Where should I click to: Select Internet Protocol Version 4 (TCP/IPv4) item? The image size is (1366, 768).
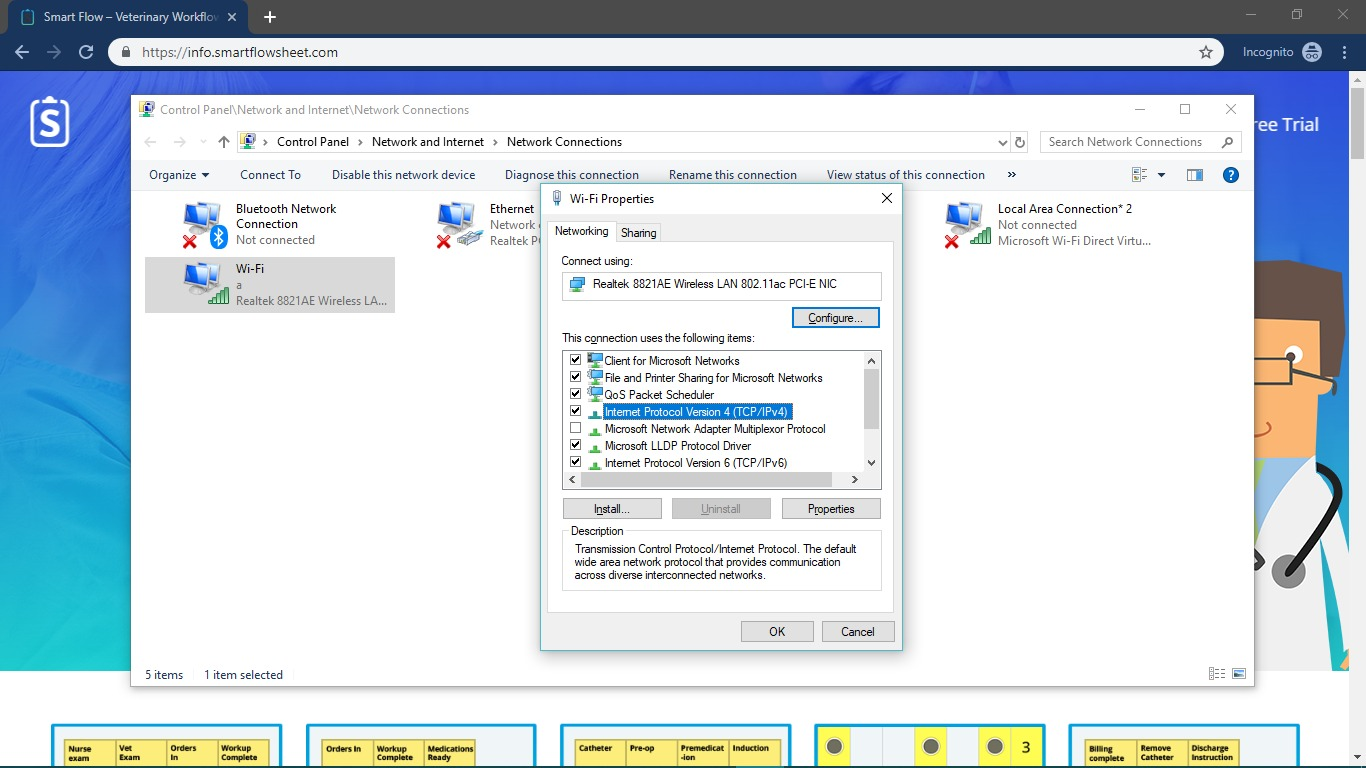point(697,412)
